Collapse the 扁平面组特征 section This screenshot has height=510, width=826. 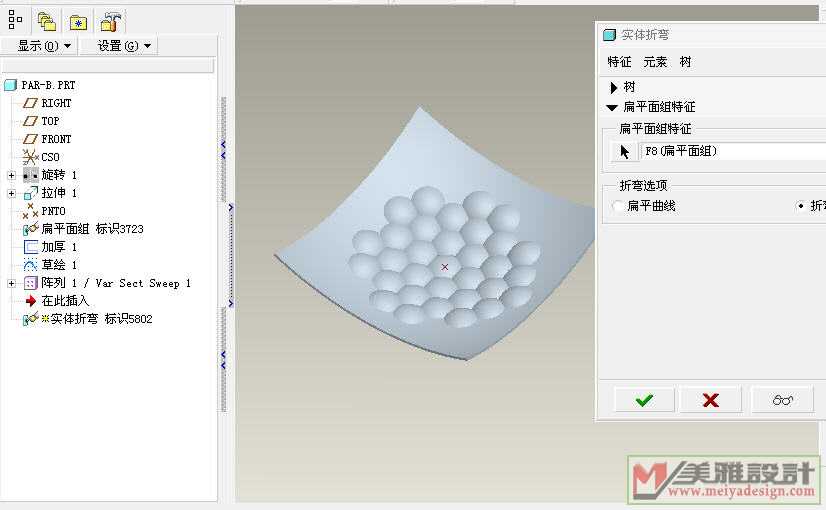[x=612, y=107]
